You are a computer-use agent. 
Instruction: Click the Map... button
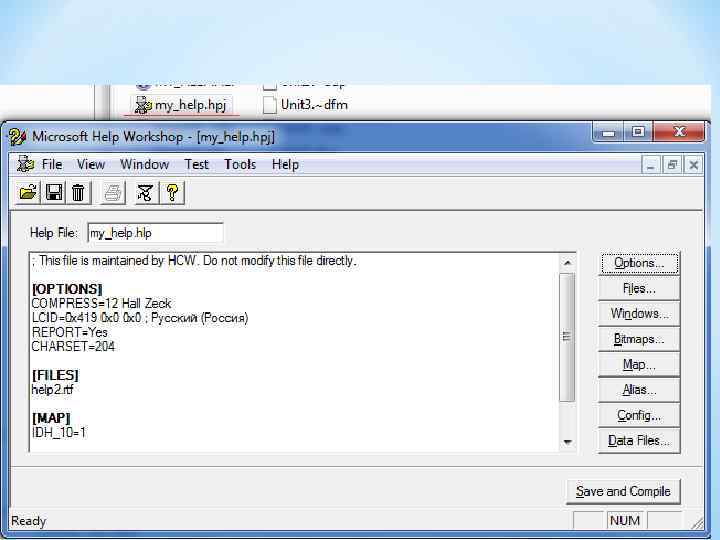coord(639,365)
